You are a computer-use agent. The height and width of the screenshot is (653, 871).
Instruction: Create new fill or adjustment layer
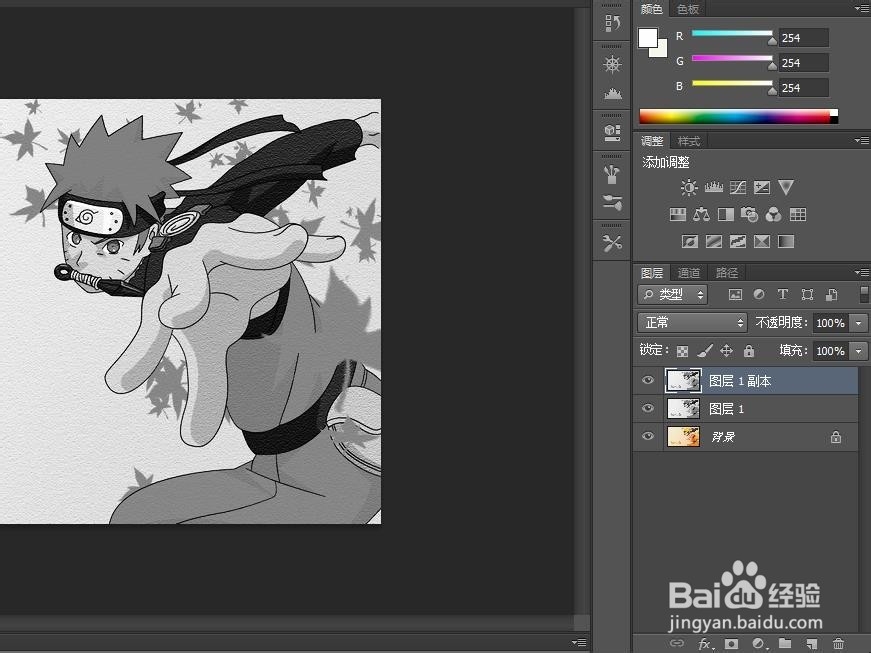tap(759, 644)
